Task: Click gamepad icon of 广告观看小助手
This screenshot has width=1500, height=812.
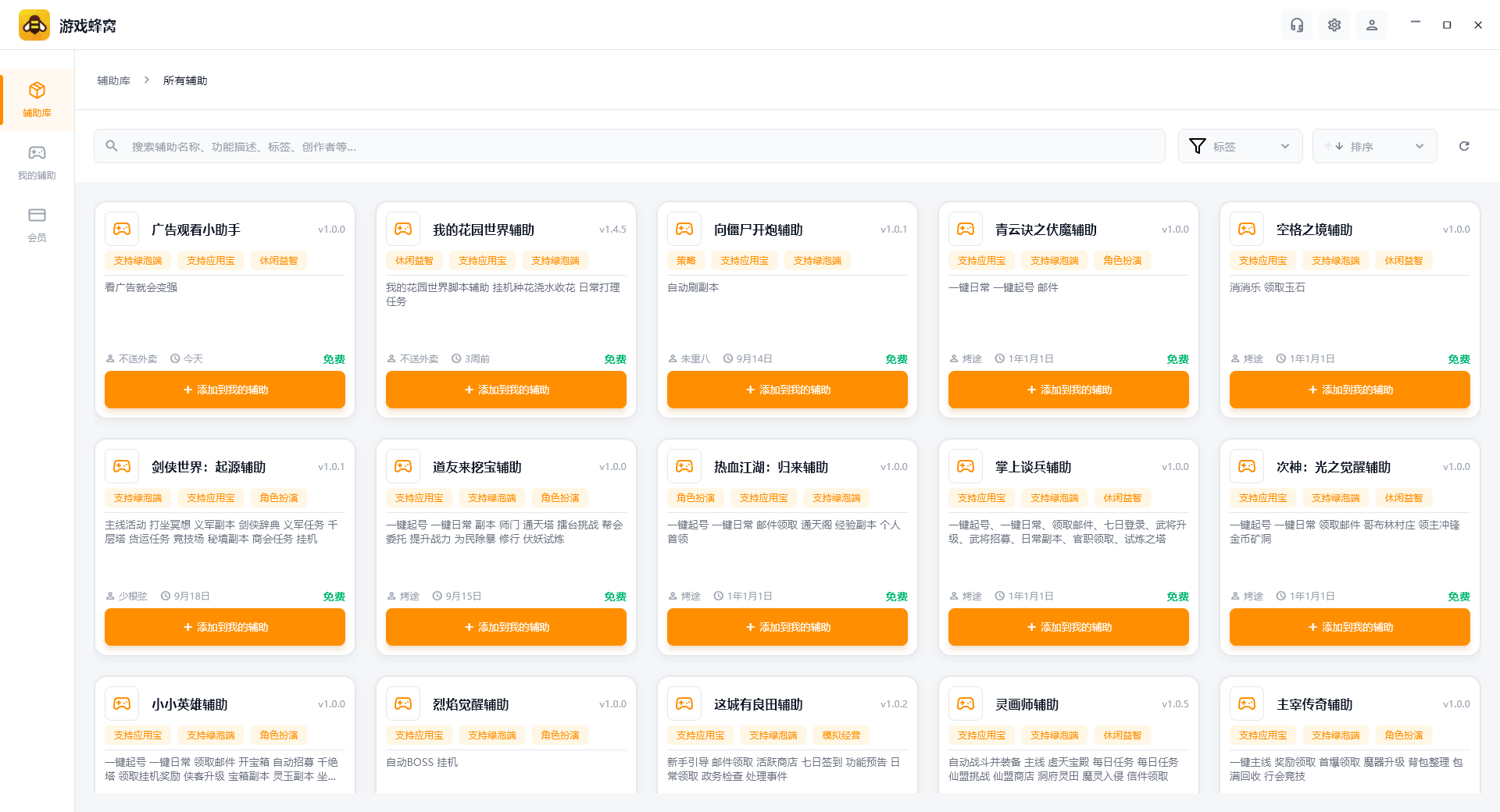Action: pyautogui.click(x=122, y=229)
